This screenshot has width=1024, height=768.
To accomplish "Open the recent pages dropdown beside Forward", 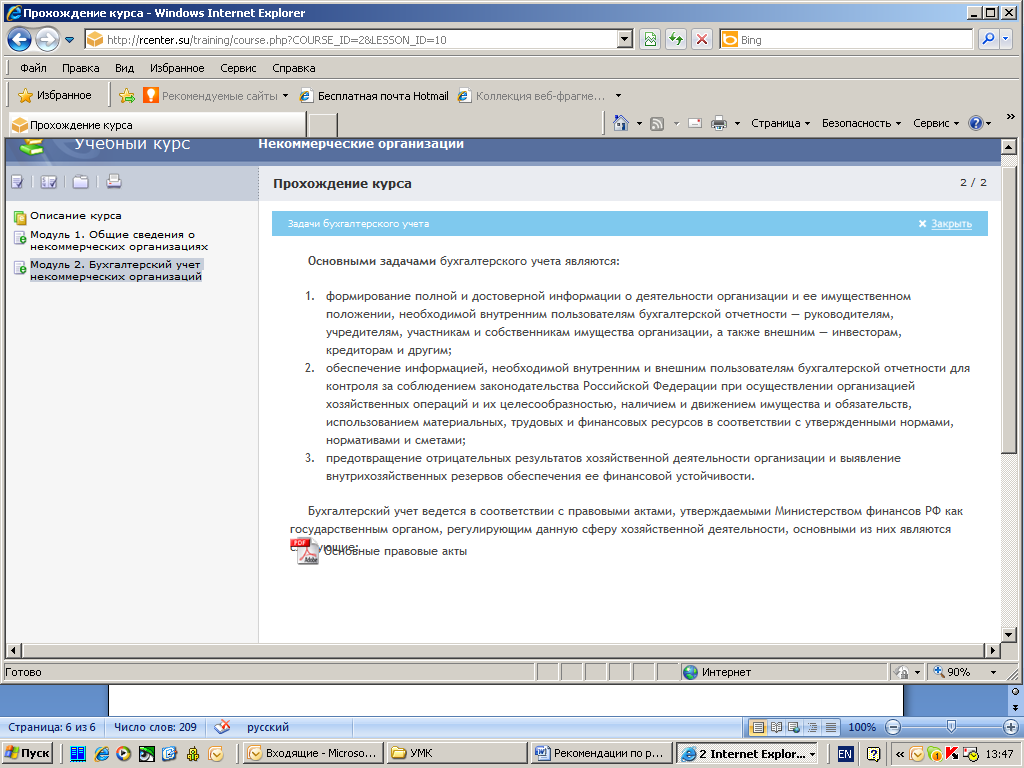I will 69,40.
